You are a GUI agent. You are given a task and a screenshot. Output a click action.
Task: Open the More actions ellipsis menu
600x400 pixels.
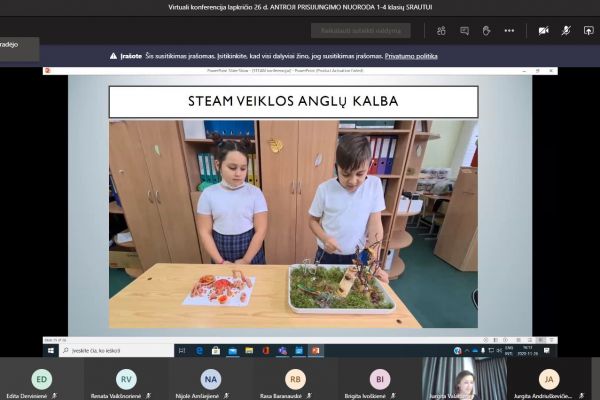(x=509, y=31)
